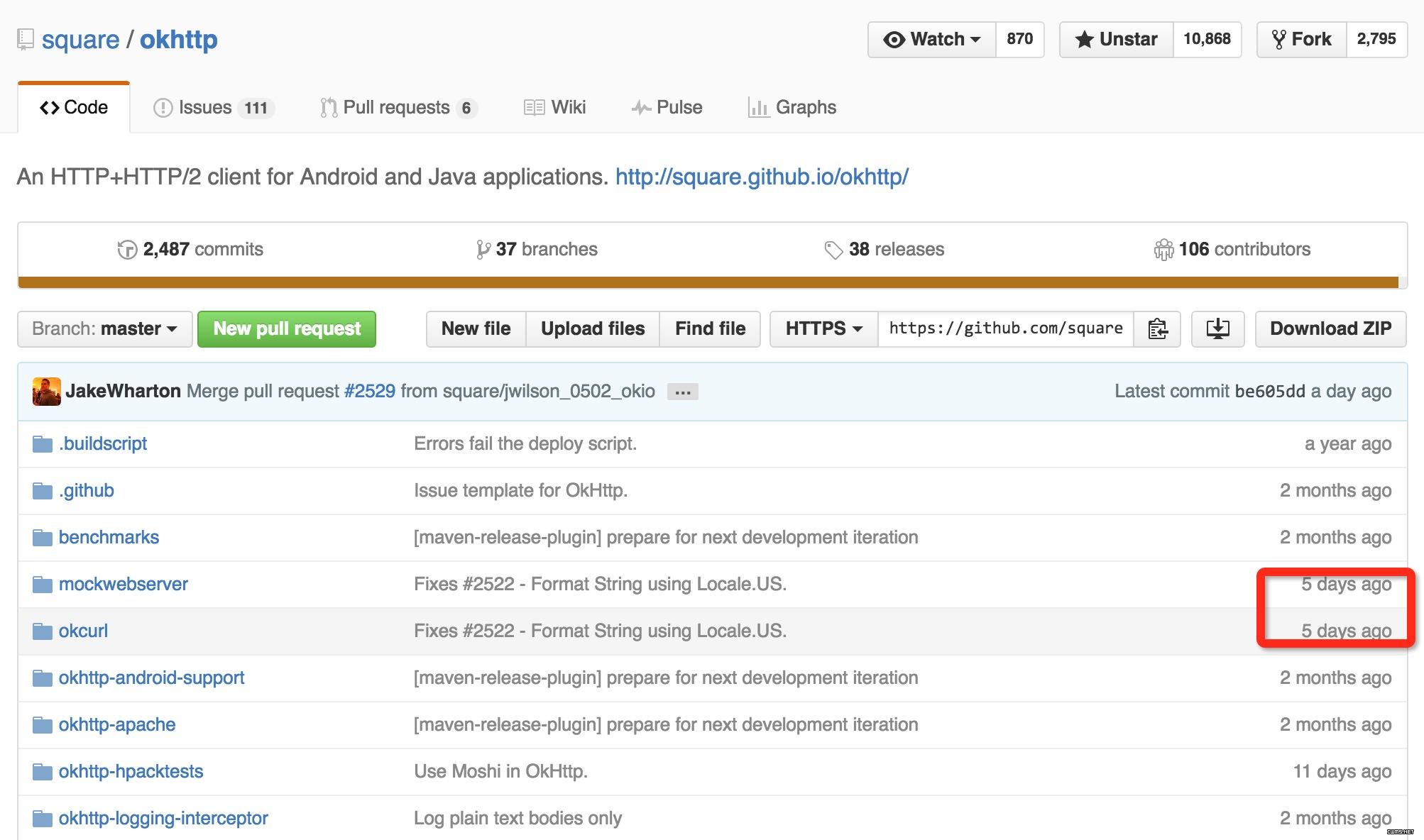View the 870 watchers count
This screenshot has height=840, width=1424.
[x=1020, y=39]
